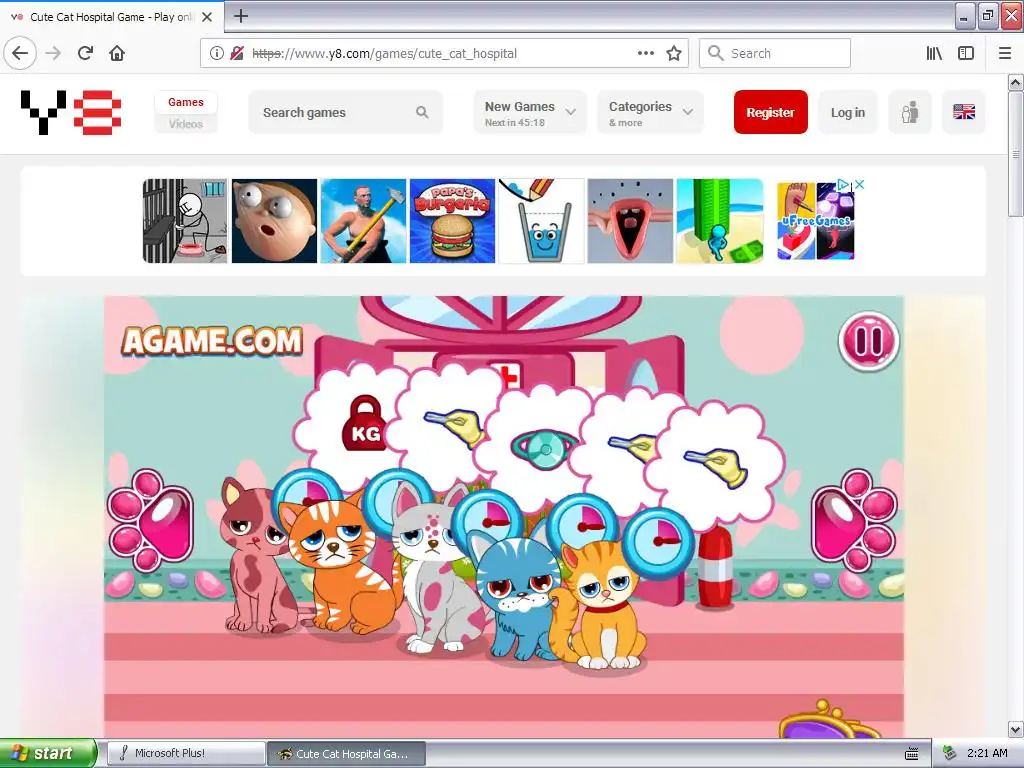
Task: Open the parental controls family icon
Action: 910,112
